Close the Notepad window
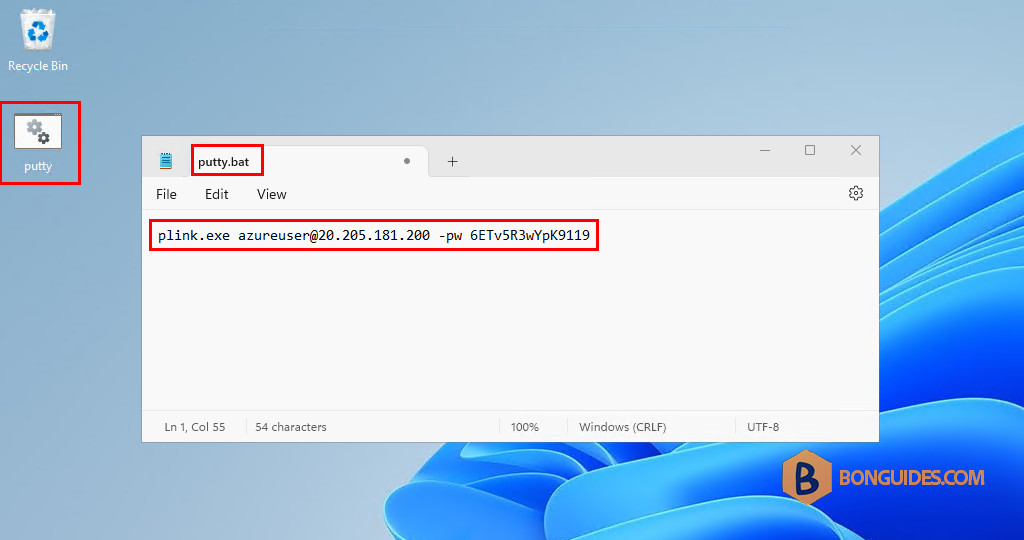The height and width of the screenshot is (540, 1024). click(856, 150)
